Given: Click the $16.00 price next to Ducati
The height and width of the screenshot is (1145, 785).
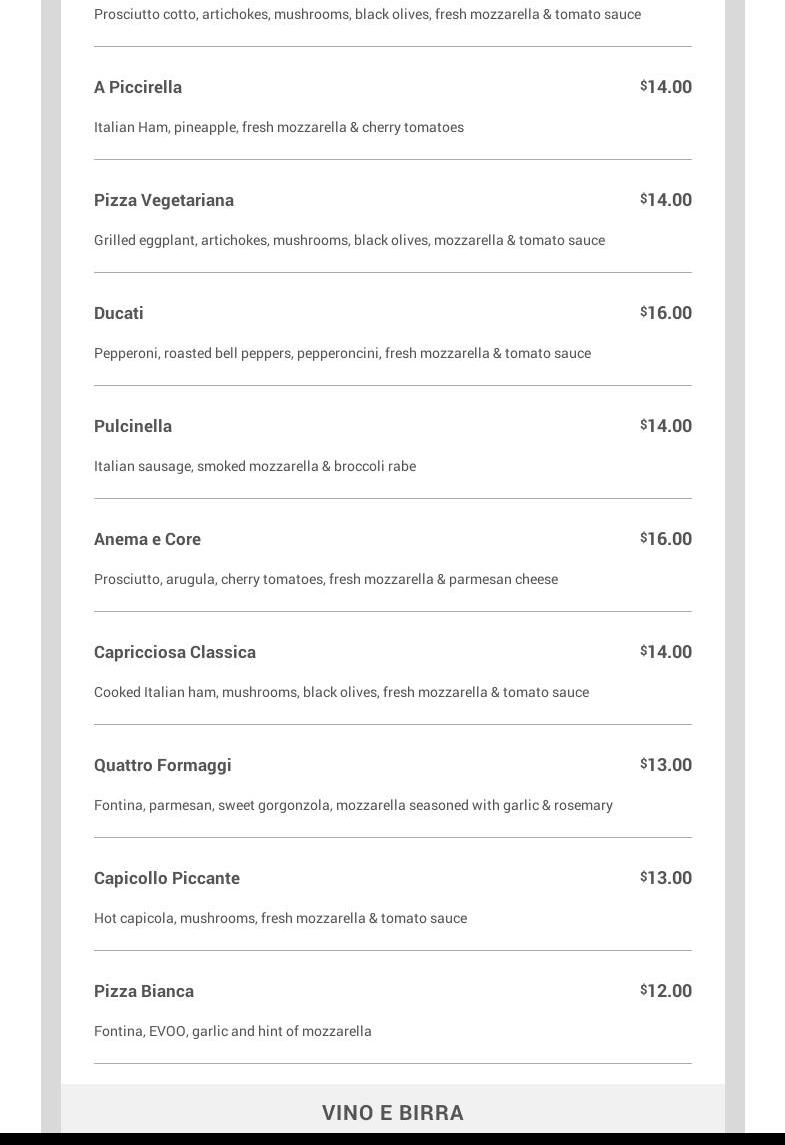Looking at the screenshot, I should click(666, 313).
